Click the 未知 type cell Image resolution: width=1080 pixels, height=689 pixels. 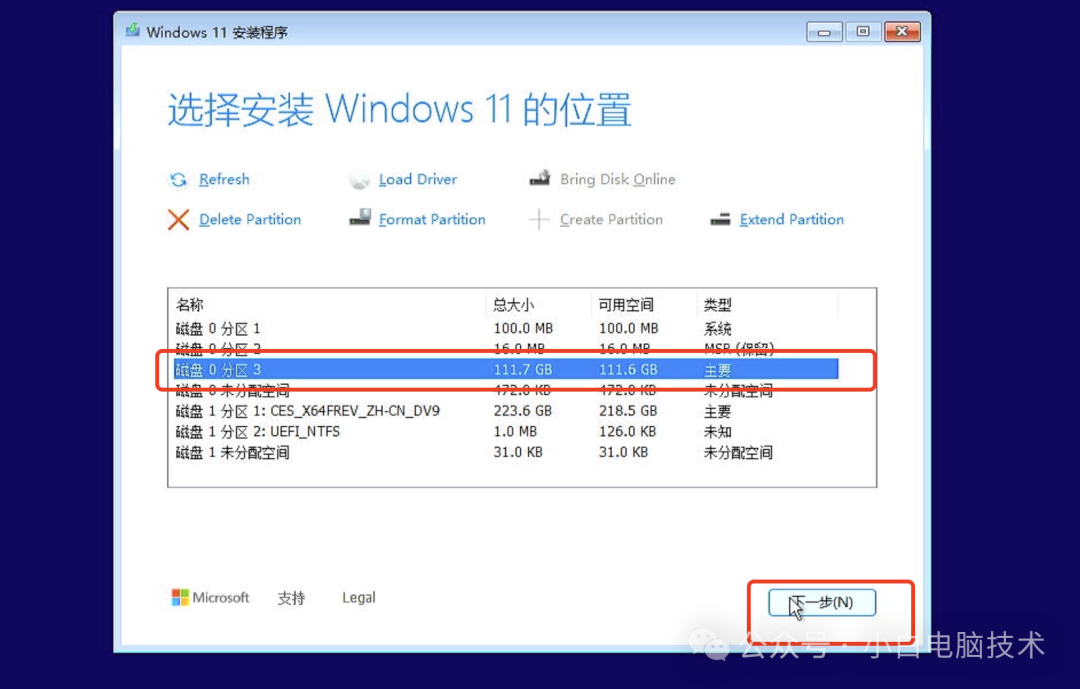coord(717,432)
